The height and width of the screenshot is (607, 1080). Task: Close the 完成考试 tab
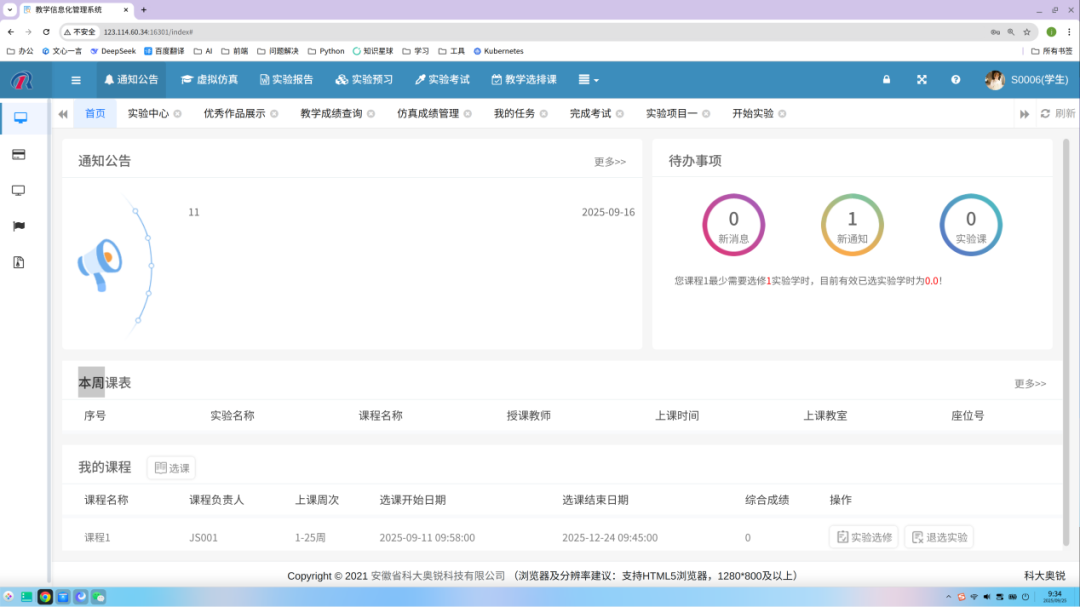pyautogui.click(x=620, y=114)
